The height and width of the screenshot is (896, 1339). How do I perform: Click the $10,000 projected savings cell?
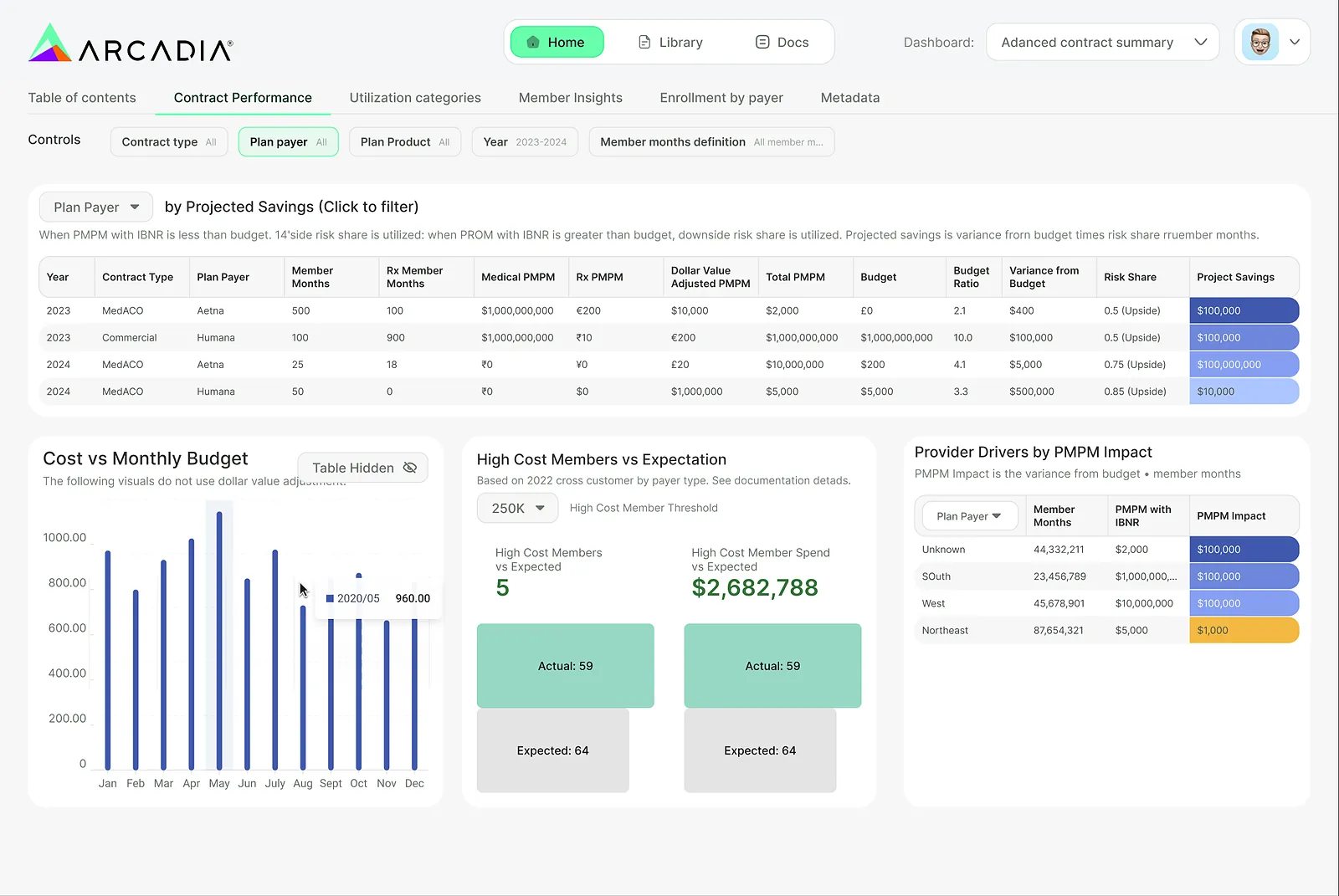(1244, 392)
